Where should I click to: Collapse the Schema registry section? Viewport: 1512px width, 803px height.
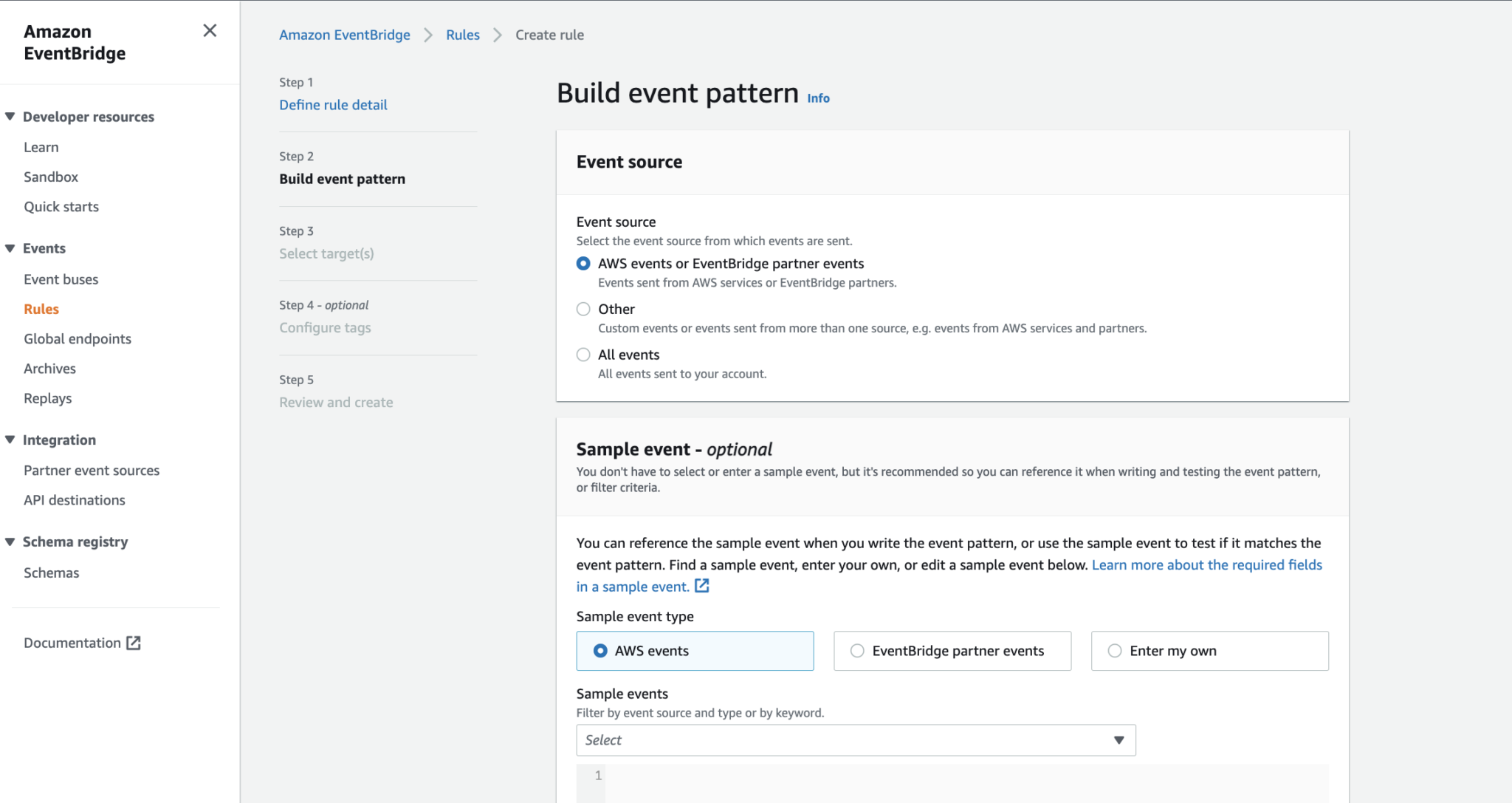pos(10,541)
